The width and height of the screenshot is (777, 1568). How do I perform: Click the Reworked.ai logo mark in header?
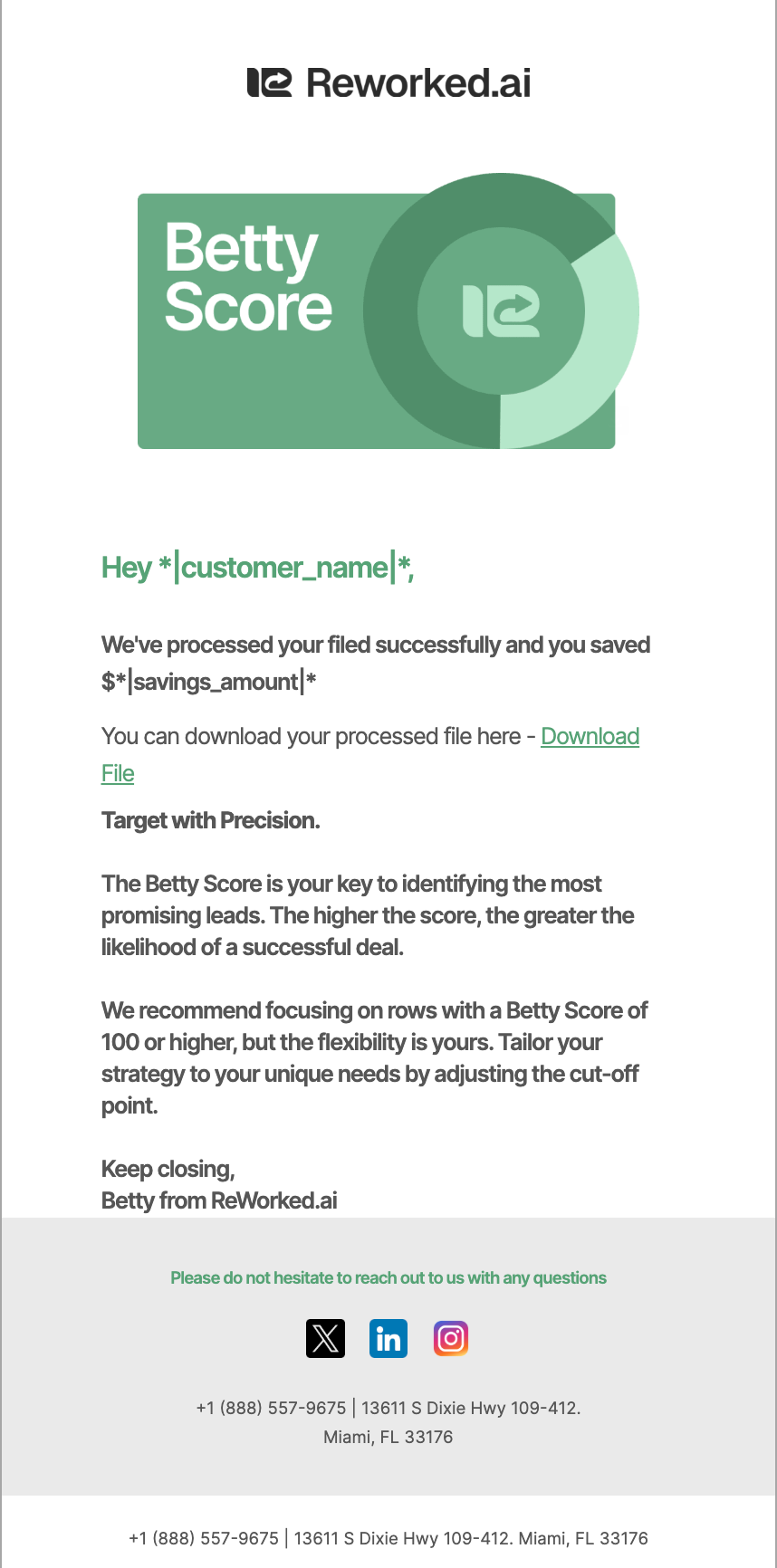[269, 83]
